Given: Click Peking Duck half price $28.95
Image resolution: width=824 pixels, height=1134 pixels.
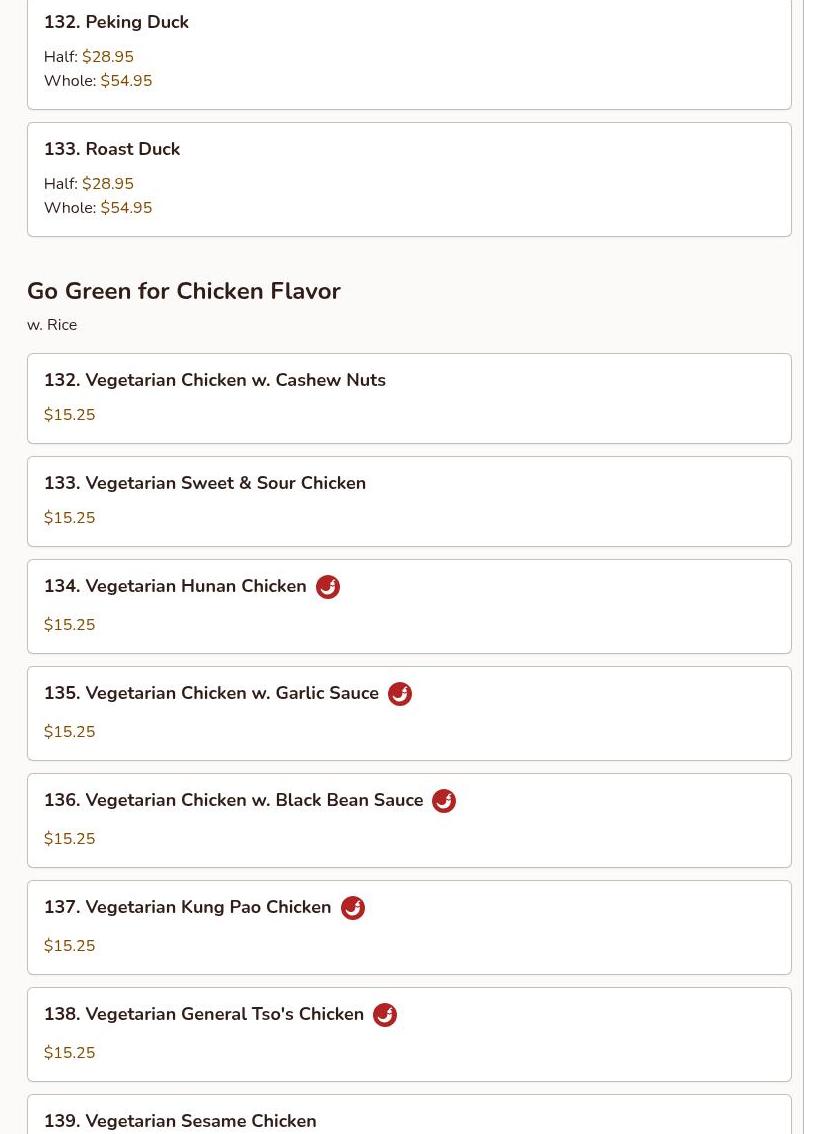Looking at the screenshot, I should [x=108, y=57].
